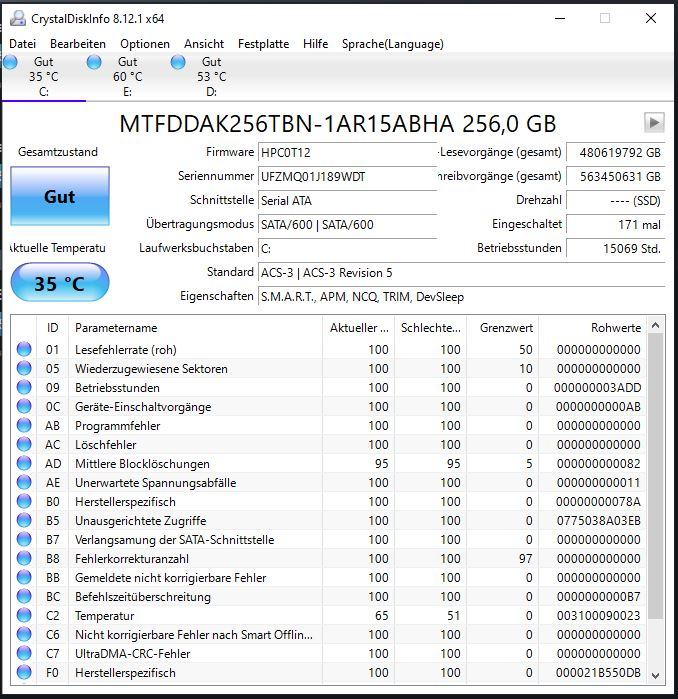Click the total reads value 480619792 GB
The width and height of the screenshot is (678, 699).
click(616, 152)
